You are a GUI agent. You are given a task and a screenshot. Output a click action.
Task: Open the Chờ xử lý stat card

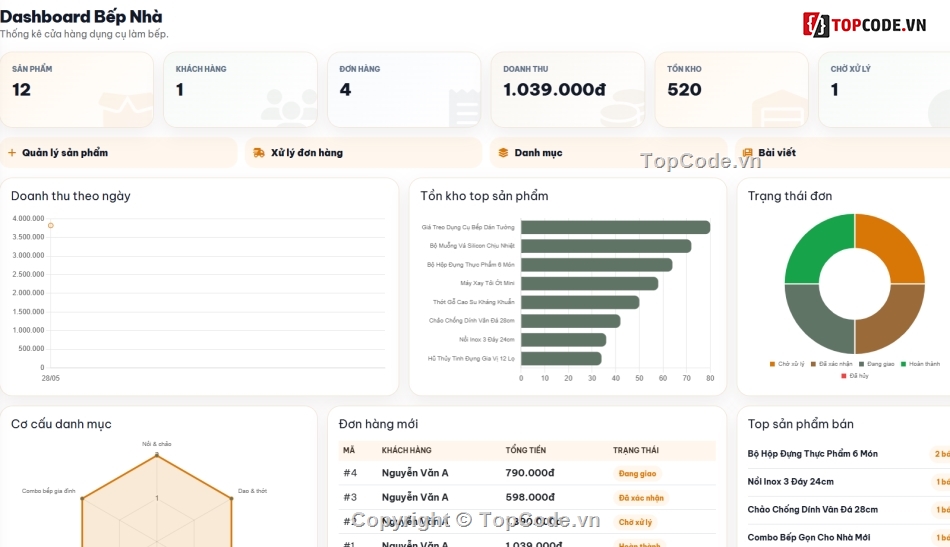pyautogui.click(x=885, y=90)
